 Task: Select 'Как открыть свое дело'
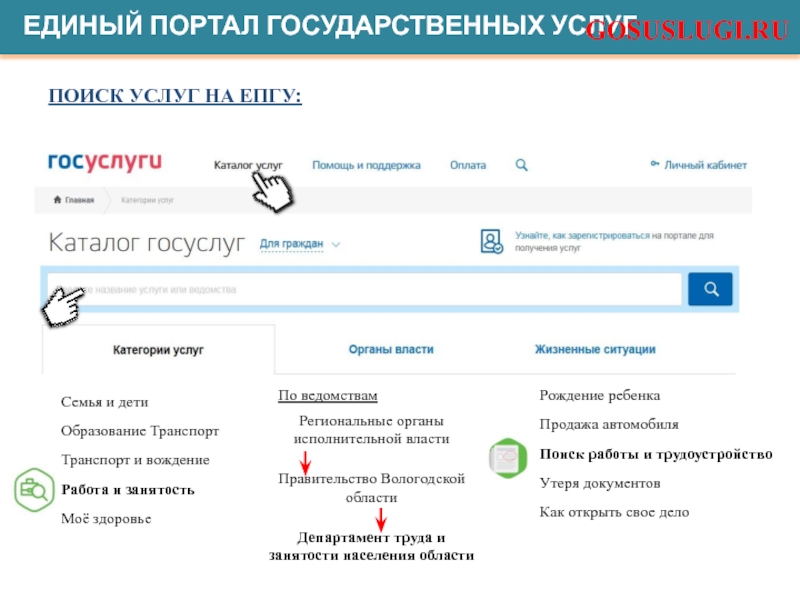[x=614, y=512]
